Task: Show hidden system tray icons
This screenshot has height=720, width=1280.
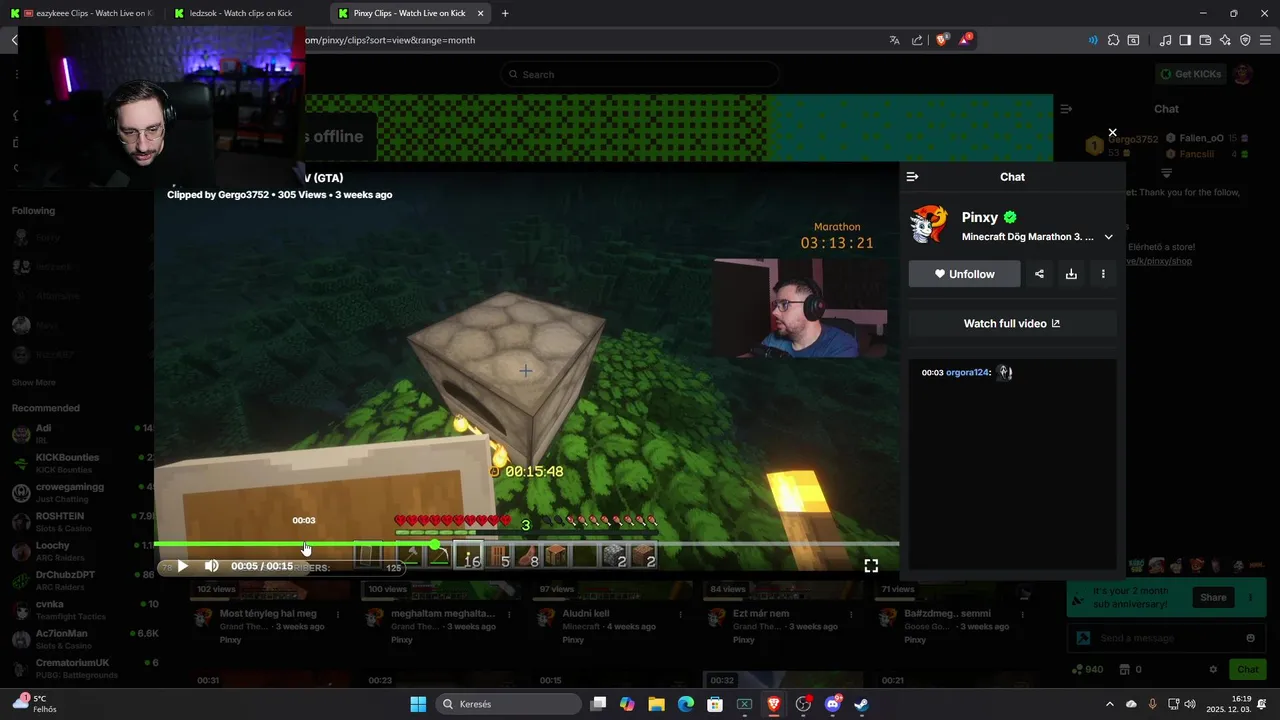Action: (1109, 704)
